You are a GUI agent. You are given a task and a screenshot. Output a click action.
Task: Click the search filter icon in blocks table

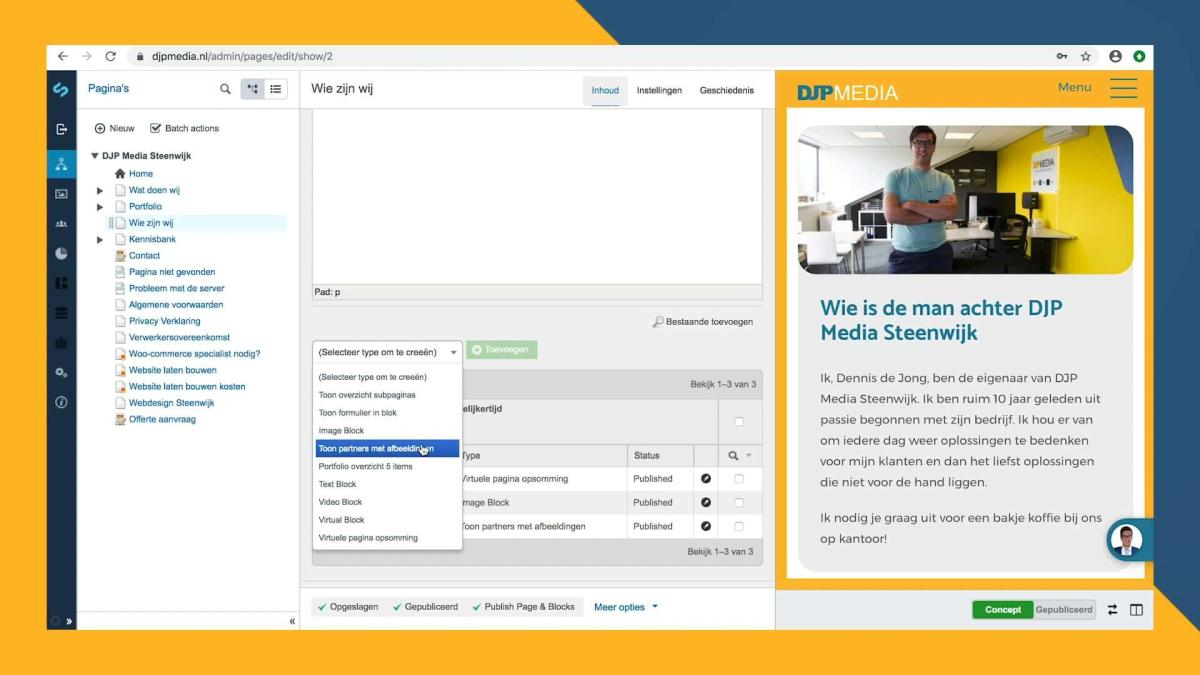pos(733,455)
